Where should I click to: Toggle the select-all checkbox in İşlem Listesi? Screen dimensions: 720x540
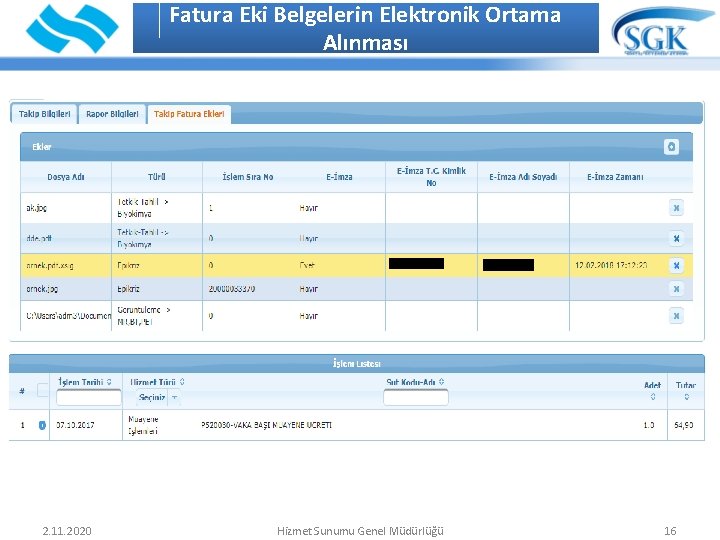click(x=42, y=390)
